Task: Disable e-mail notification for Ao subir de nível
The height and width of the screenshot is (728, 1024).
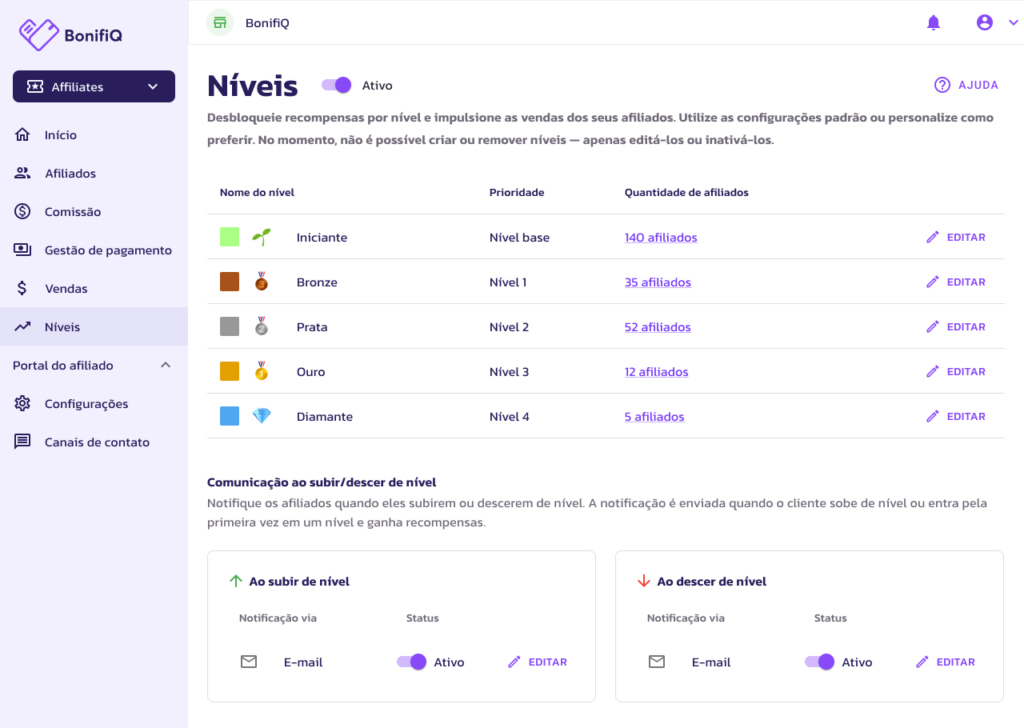Action: pos(412,662)
